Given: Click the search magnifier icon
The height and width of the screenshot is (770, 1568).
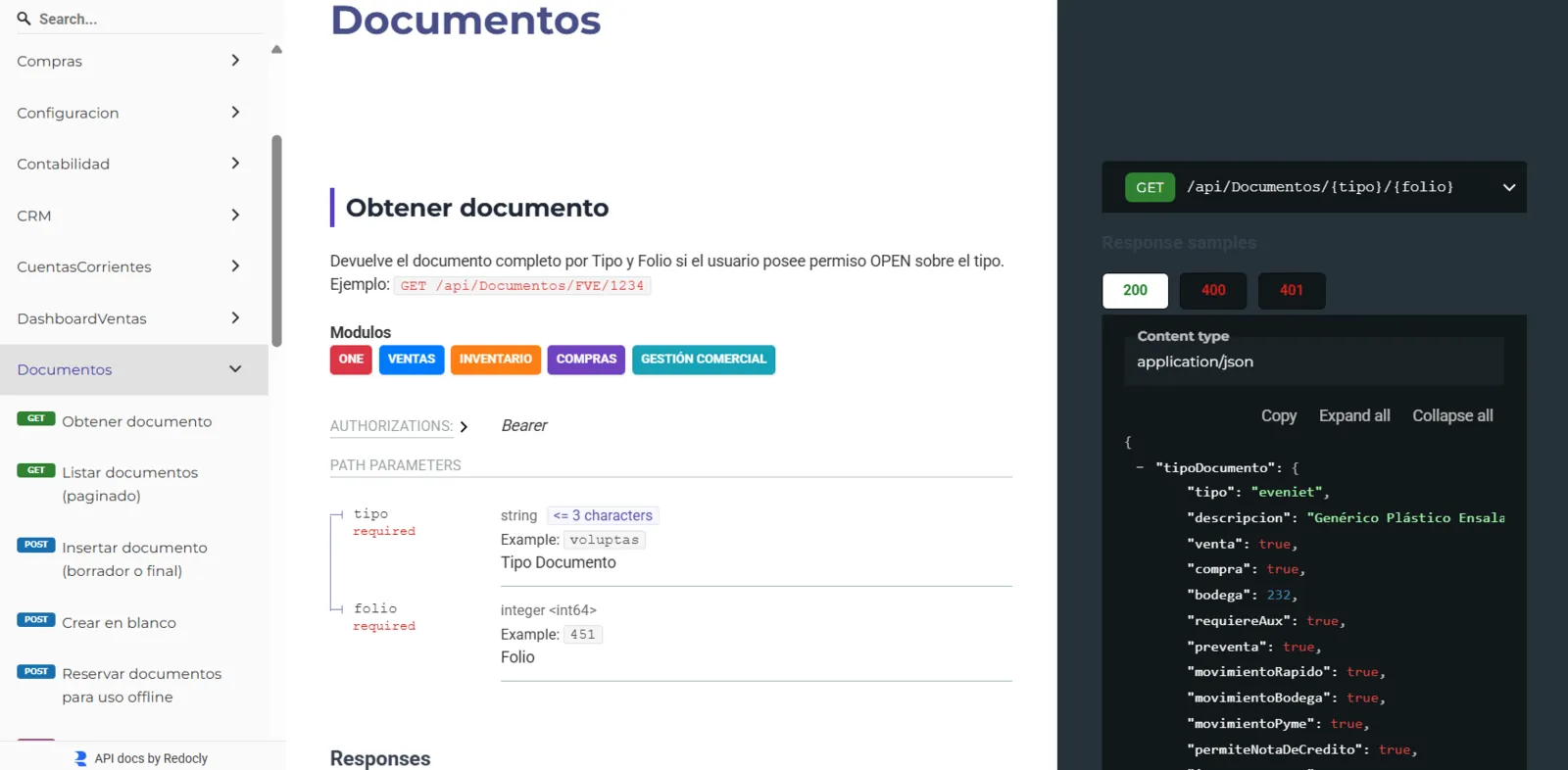Looking at the screenshot, I should pyautogui.click(x=24, y=19).
